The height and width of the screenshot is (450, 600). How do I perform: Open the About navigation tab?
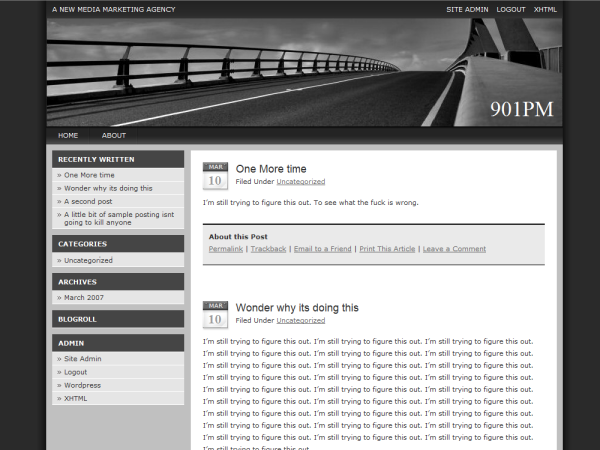(114, 135)
